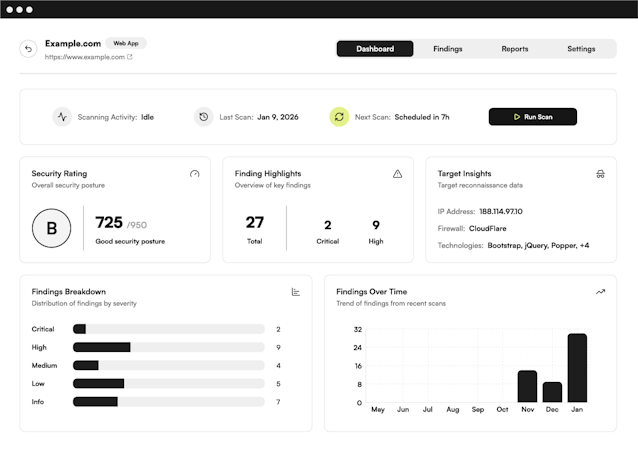Click the CloudFlare firewall value
Screen dimensions: 638x450
coord(487,228)
